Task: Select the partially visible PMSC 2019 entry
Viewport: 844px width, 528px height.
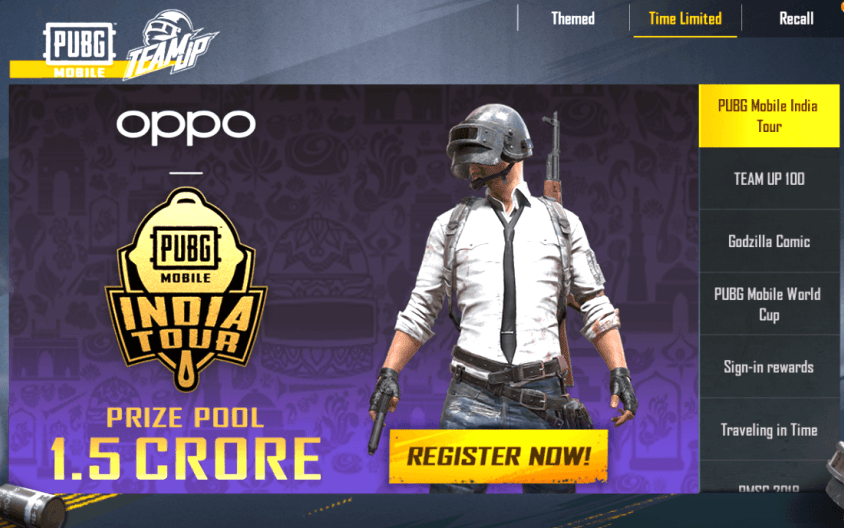Action: pyautogui.click(x=769, y=484)
